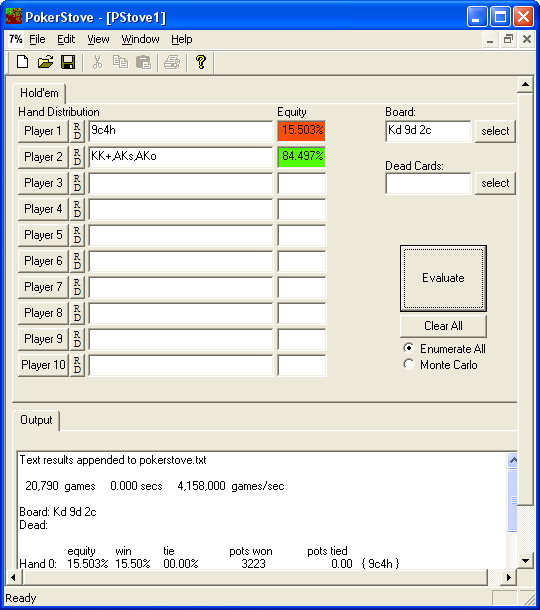The image size is (540, 610).
Task: Click the Player 9 button
Action: click(x=43, y=339)
